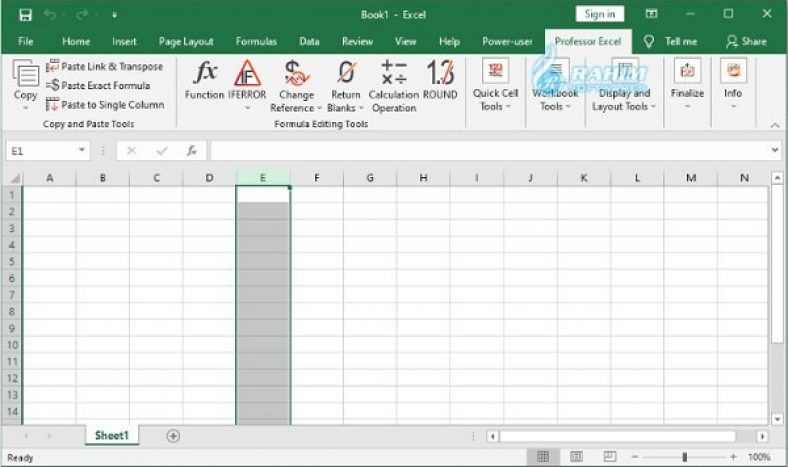Switch to Page Layout view icon
This screenshot has width=788, height=467.
[x=576, y=456]
